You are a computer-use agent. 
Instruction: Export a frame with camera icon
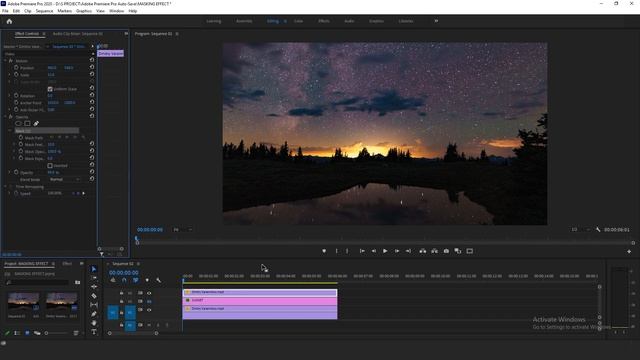coord(446,251)
